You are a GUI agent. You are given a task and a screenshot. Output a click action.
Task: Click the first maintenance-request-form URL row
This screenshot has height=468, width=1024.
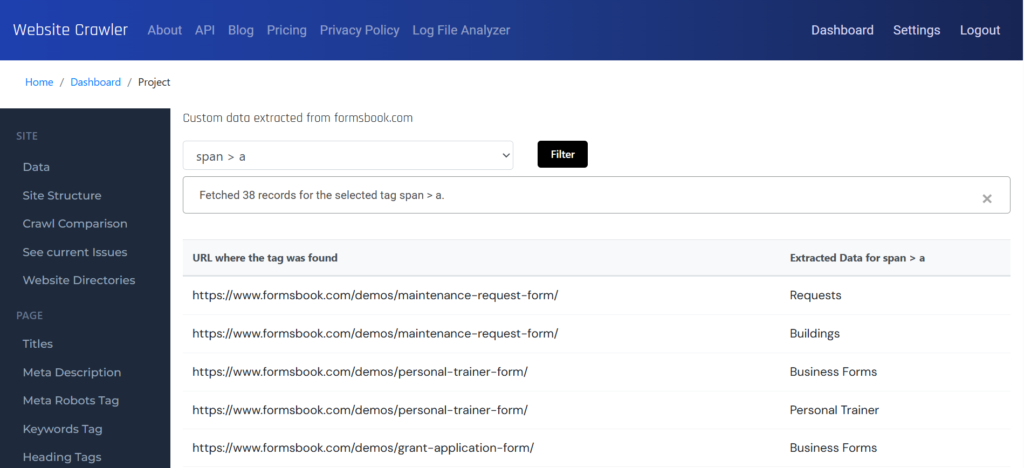tap(596, 295)
